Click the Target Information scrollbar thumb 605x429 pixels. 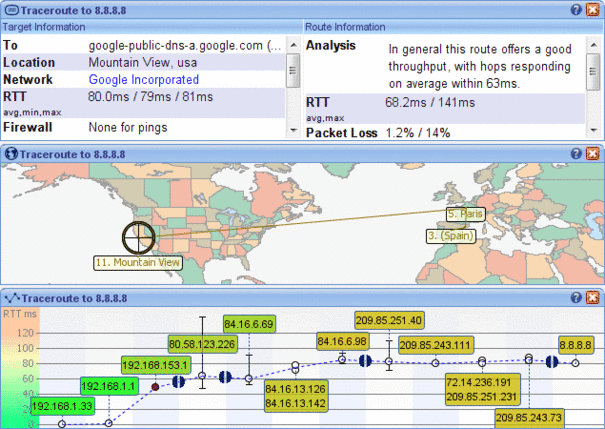[x=293, y=71]
